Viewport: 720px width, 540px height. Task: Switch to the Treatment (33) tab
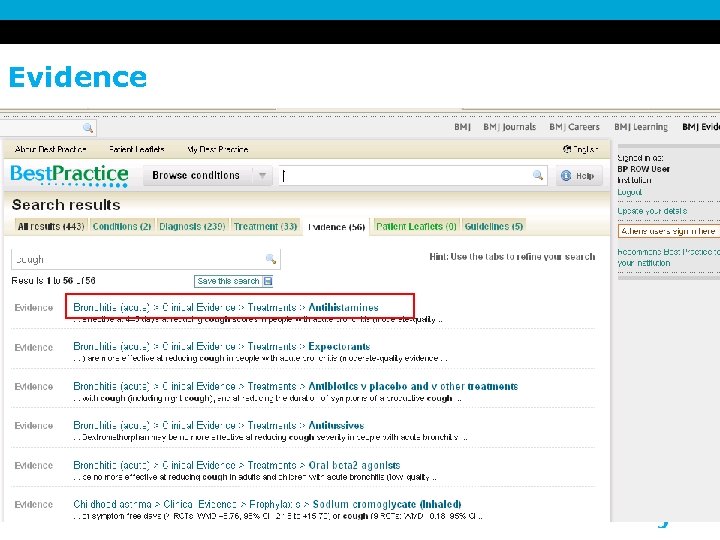pyautogui.click(x=265, y=226)
